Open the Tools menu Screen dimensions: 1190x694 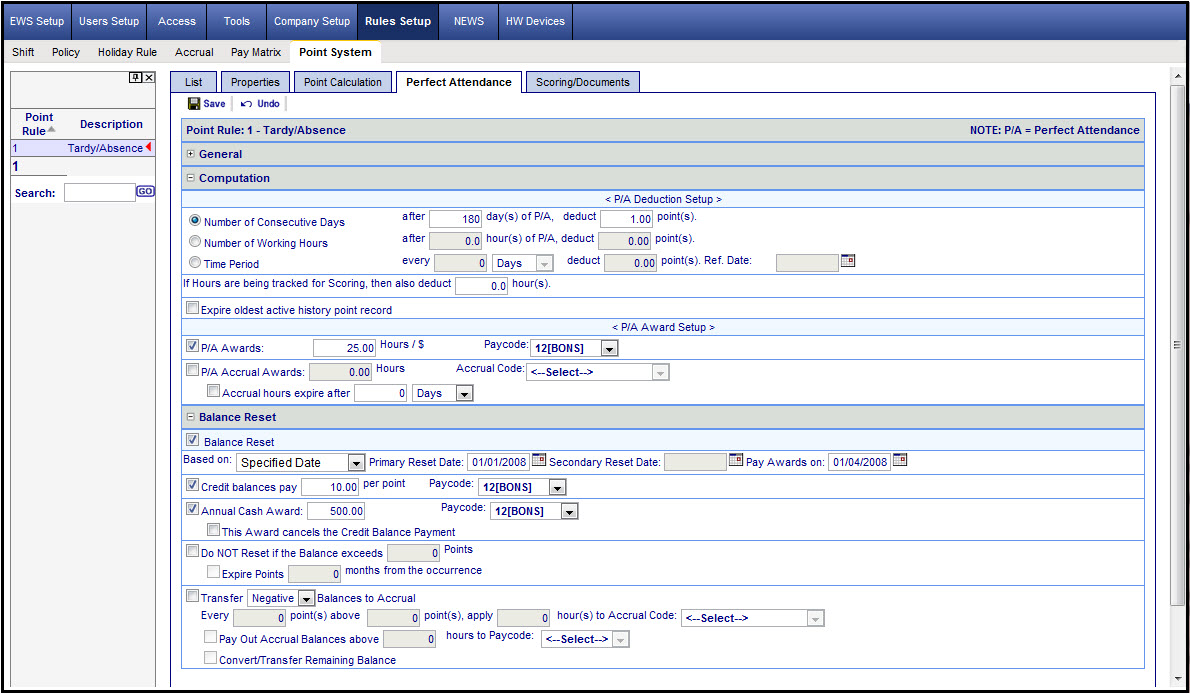237,21
